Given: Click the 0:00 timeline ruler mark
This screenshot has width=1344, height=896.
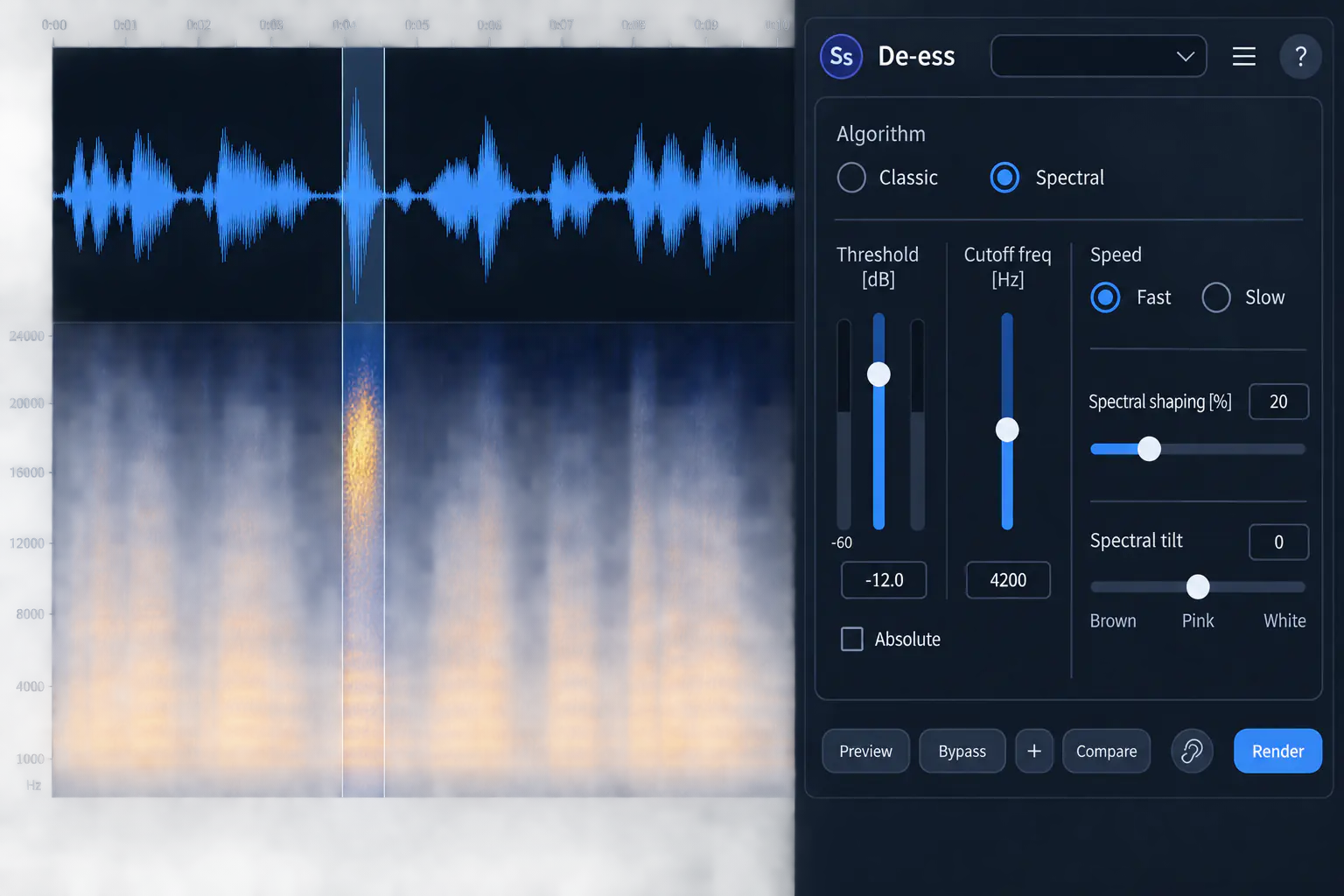Looking at the screenshot, I should (x=54, y=25).
